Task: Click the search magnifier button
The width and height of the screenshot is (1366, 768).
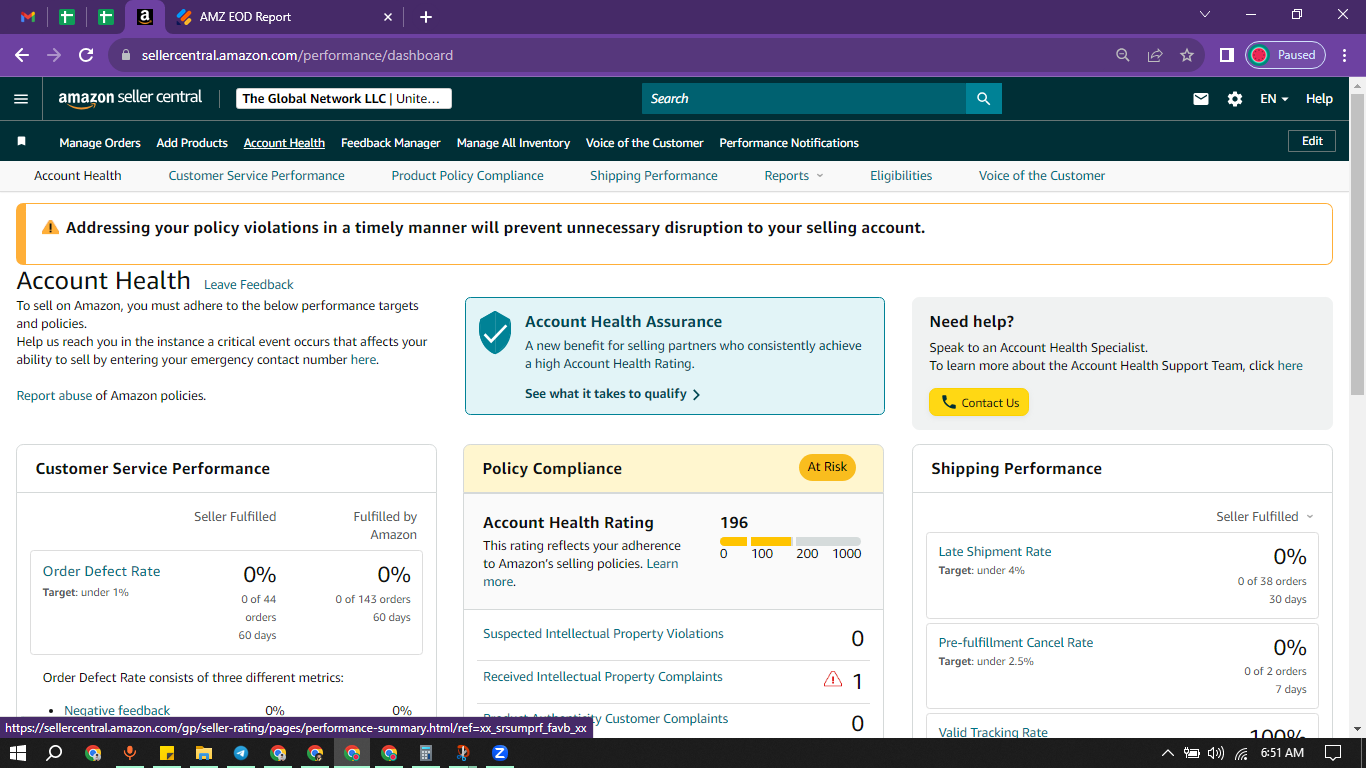Action: coord(983,98)
